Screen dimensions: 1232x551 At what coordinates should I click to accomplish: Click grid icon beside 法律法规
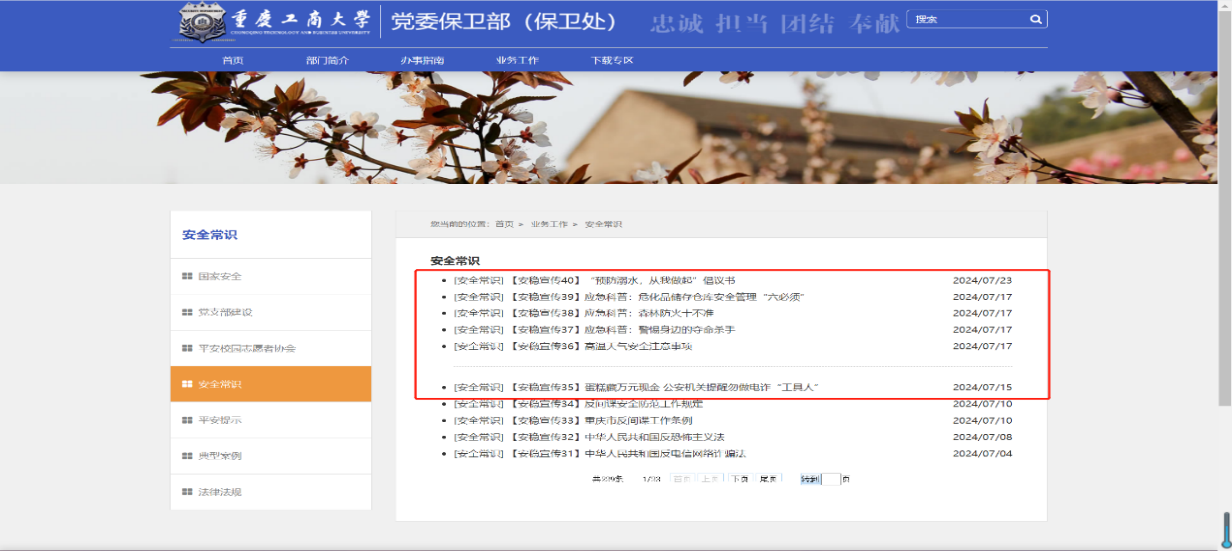tap(187, 492)
